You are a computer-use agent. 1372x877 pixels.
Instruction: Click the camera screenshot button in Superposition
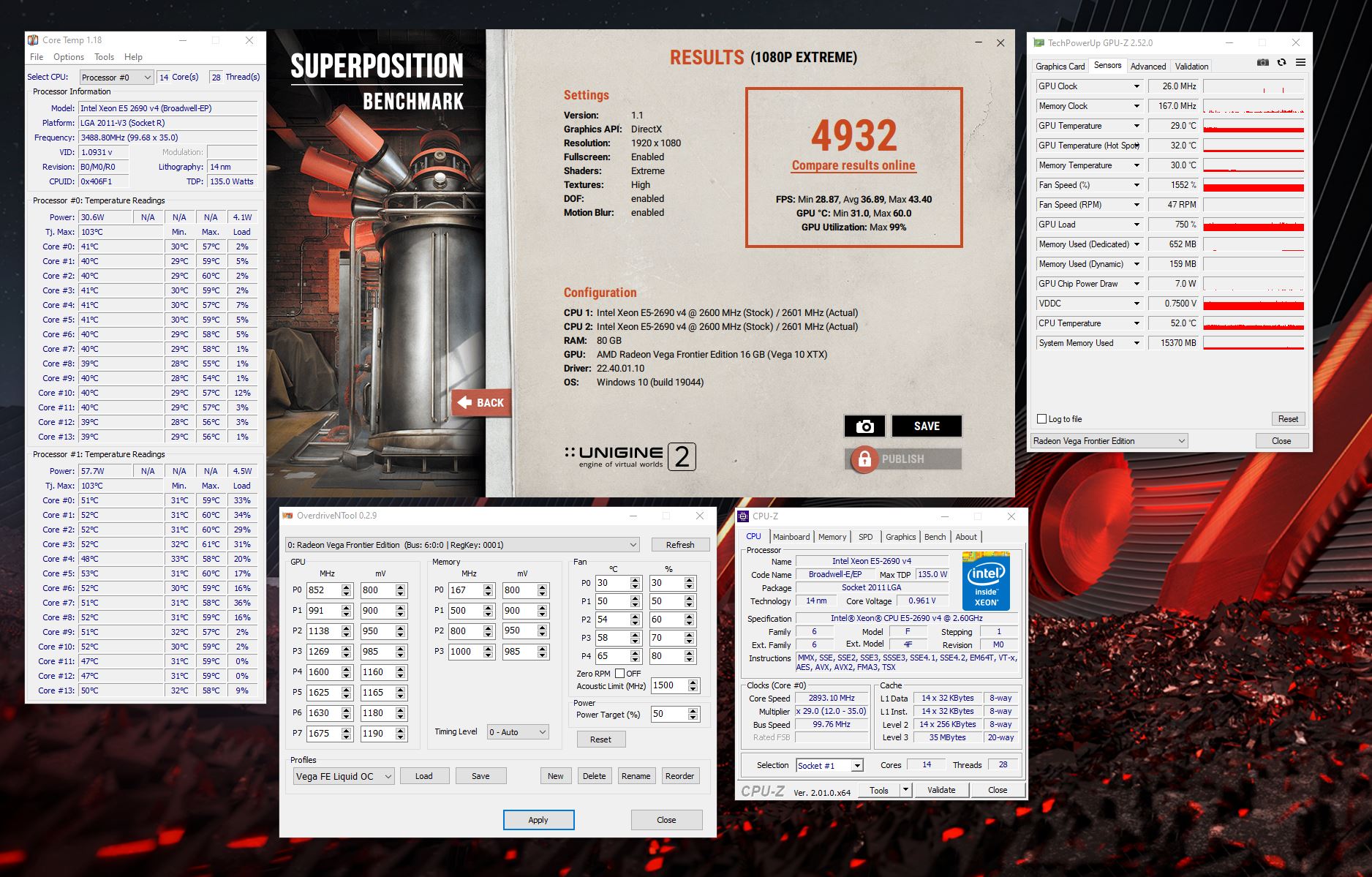[x=864, y=426]
